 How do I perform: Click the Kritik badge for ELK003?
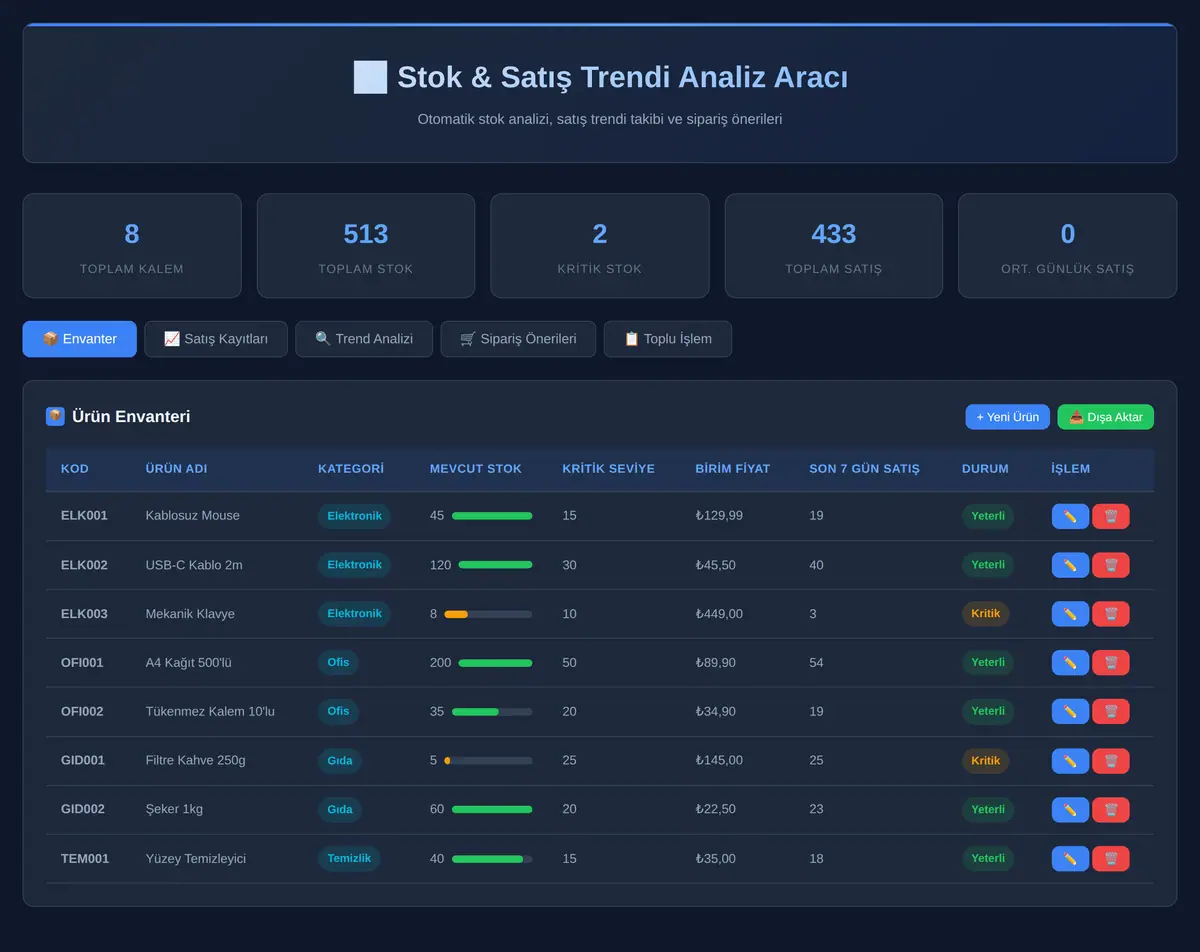tap(986, 614)
